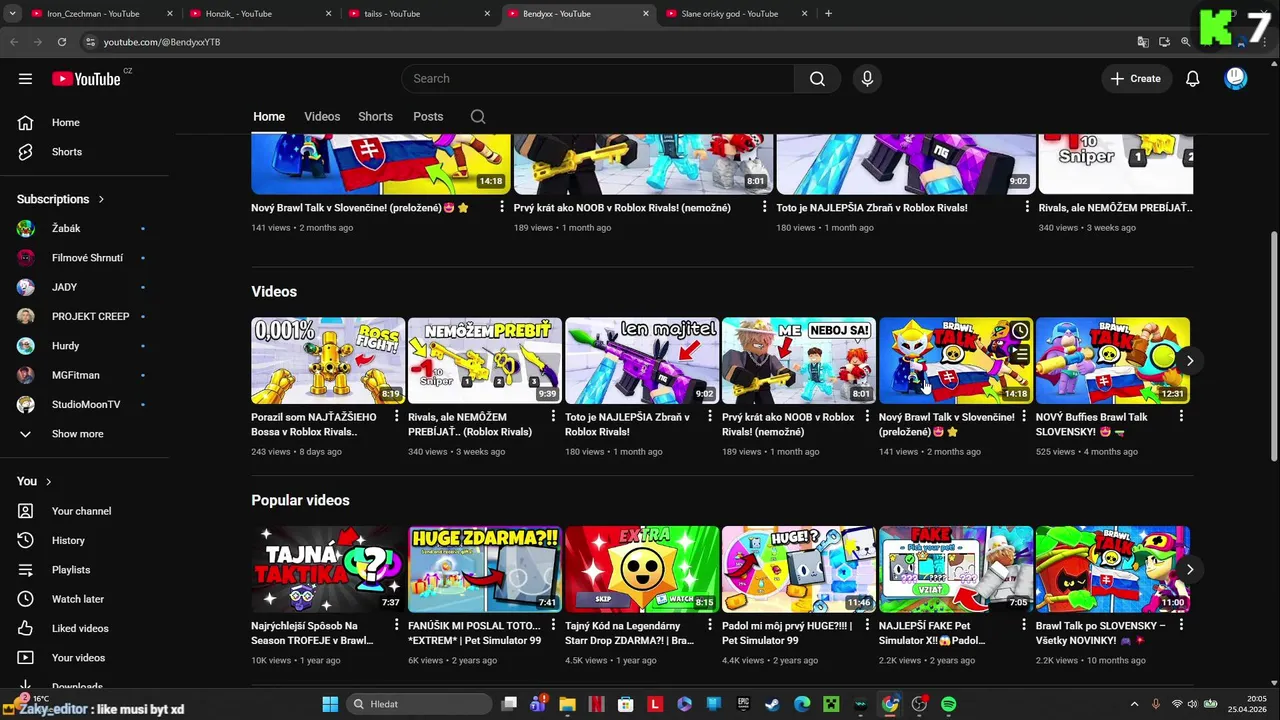Click the translate page icon in address bar
1280x720 pixels.
coord(1143,42)
